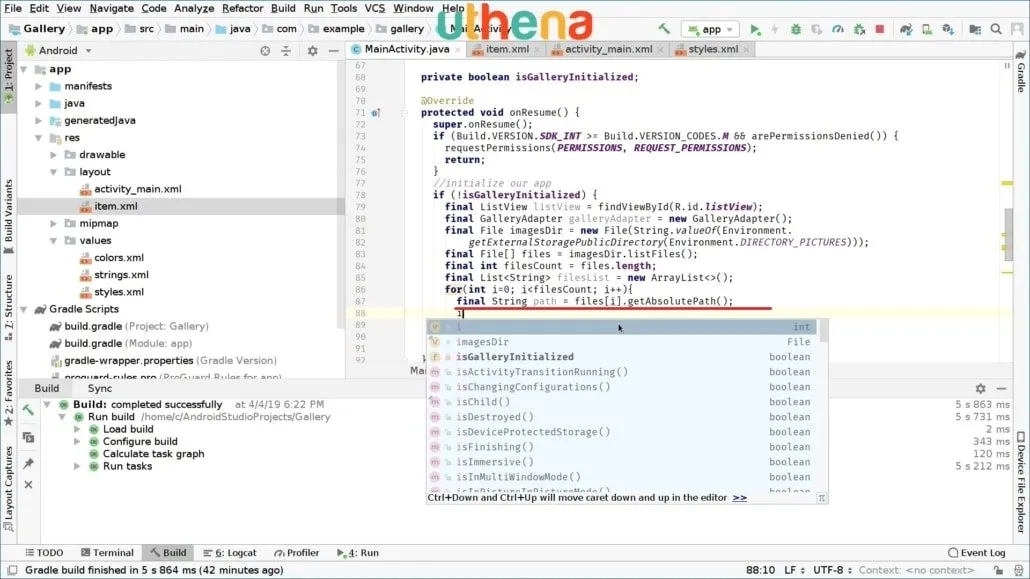This screenshot has height=579, width=1030.
Task: Open the SDK Manager cube icon
Action: click(948, 29)
